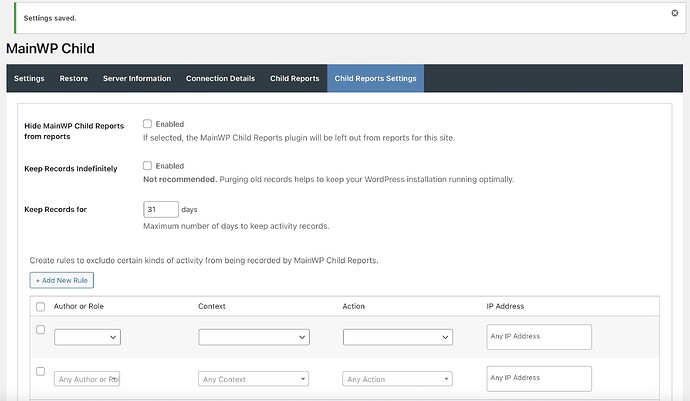
Task: Click the first row Any IP Address field
Action: pos(539,337)
